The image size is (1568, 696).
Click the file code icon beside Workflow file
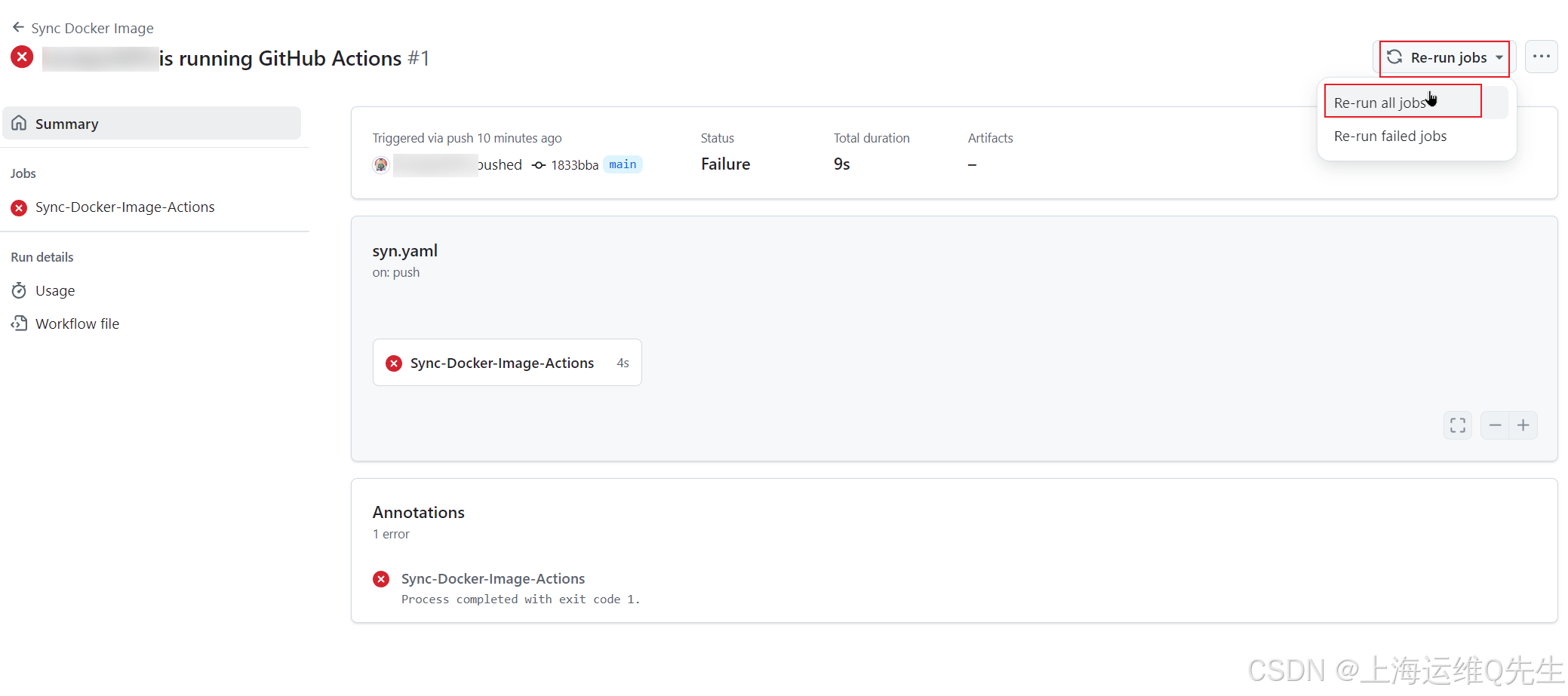coord(19,323)
